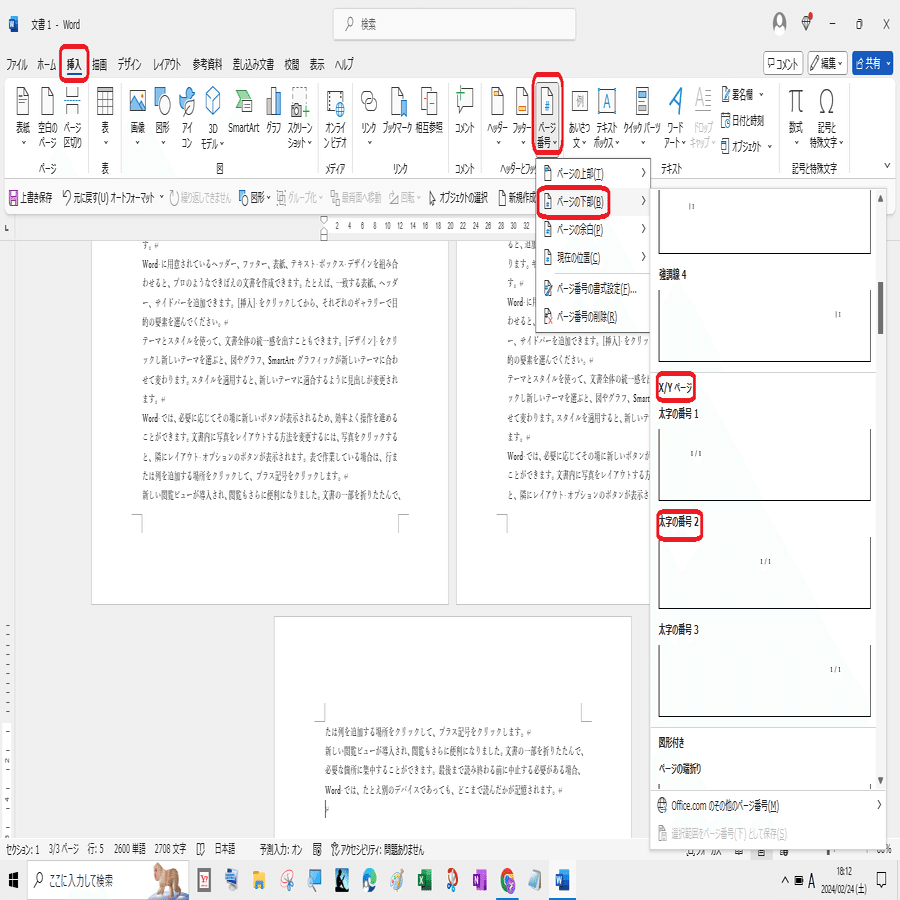The height and width of the screenshot is (900, 900).
Task: Switch IME input mode in system tray
Action: (x=812, y=881)
